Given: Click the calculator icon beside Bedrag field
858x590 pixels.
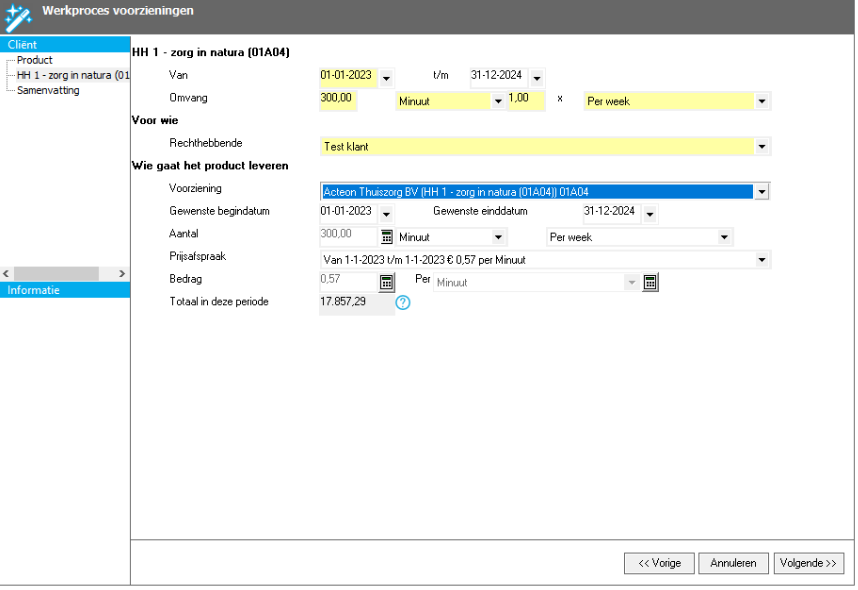Looking at the screenshot, I should (387, 282).
